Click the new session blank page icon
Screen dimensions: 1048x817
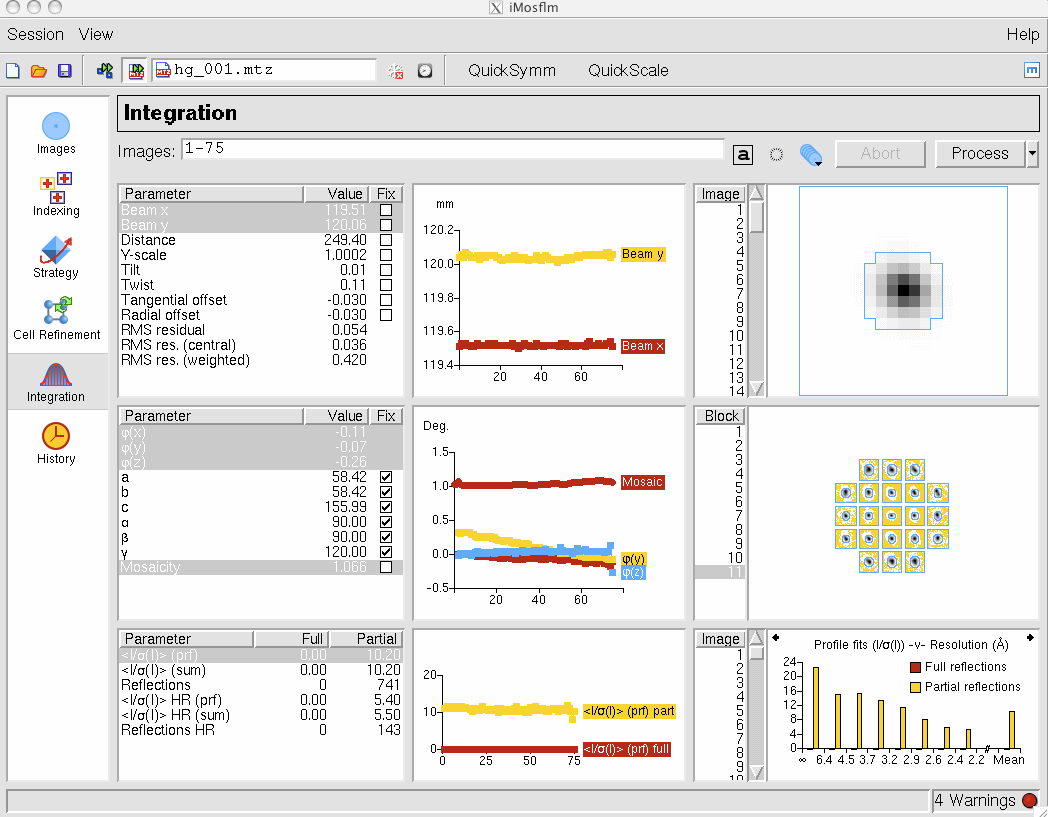pyautogui.click(x=13, y=71)
